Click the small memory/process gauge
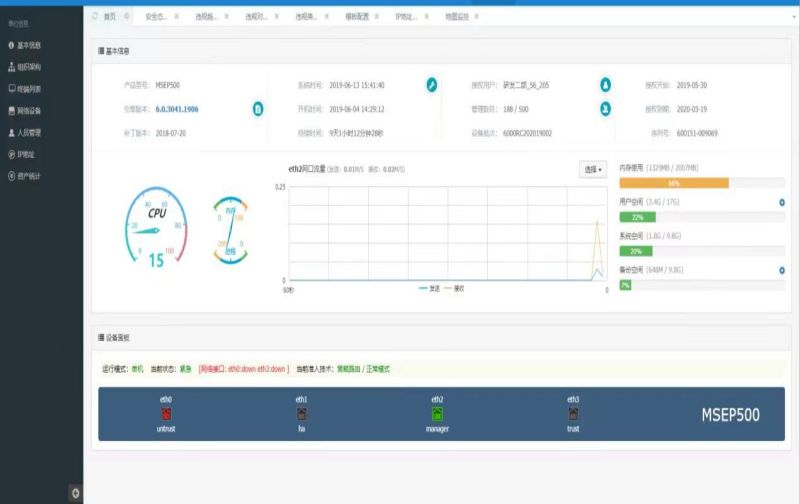This screenshot has height=504, width=800. coord(230,230)
